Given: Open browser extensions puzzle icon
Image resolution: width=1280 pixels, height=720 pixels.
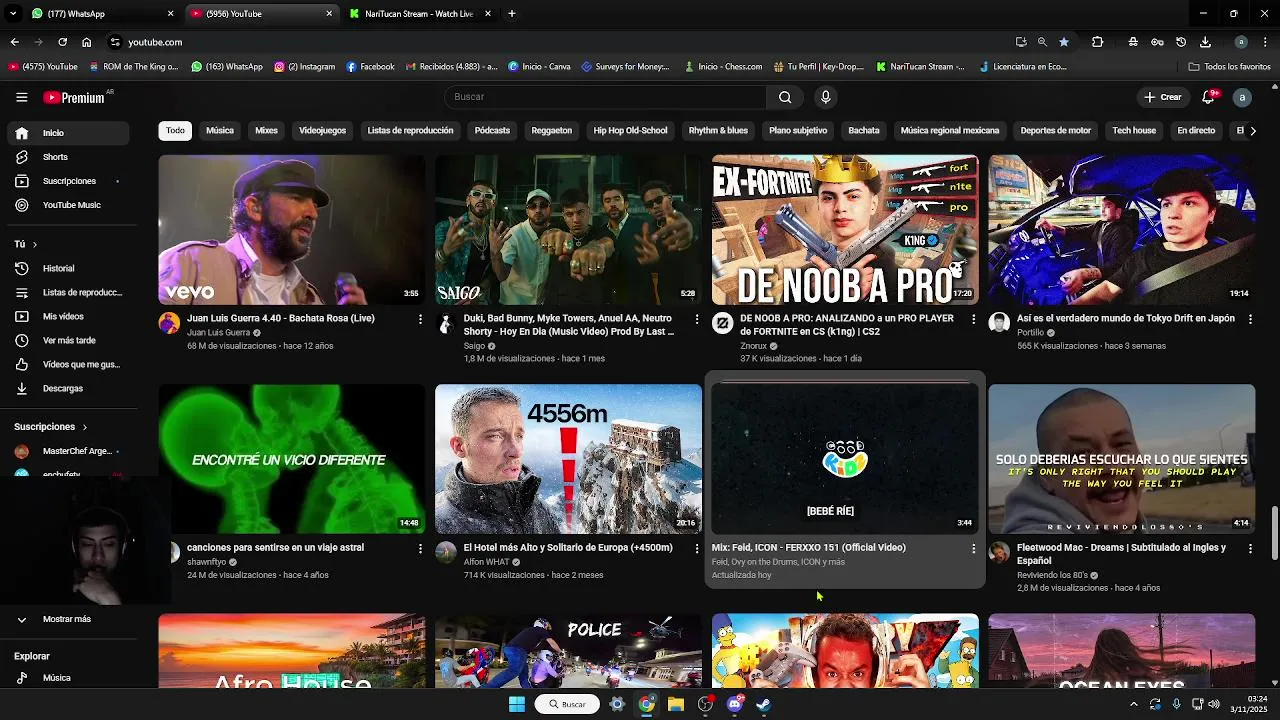Looking at the screenshot, I should pyautogui.click(x=1097, y=42).
